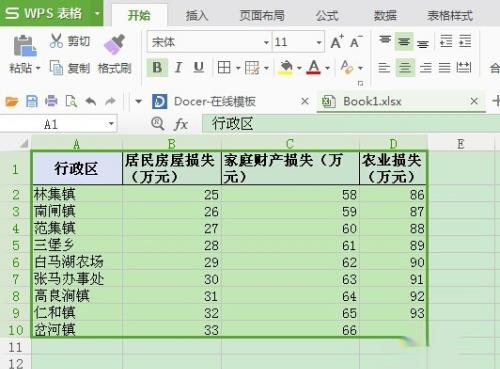Open insert function fx dialog
Image resolution: width=500 pixels, height=369 pixels.
pos(181,125)
